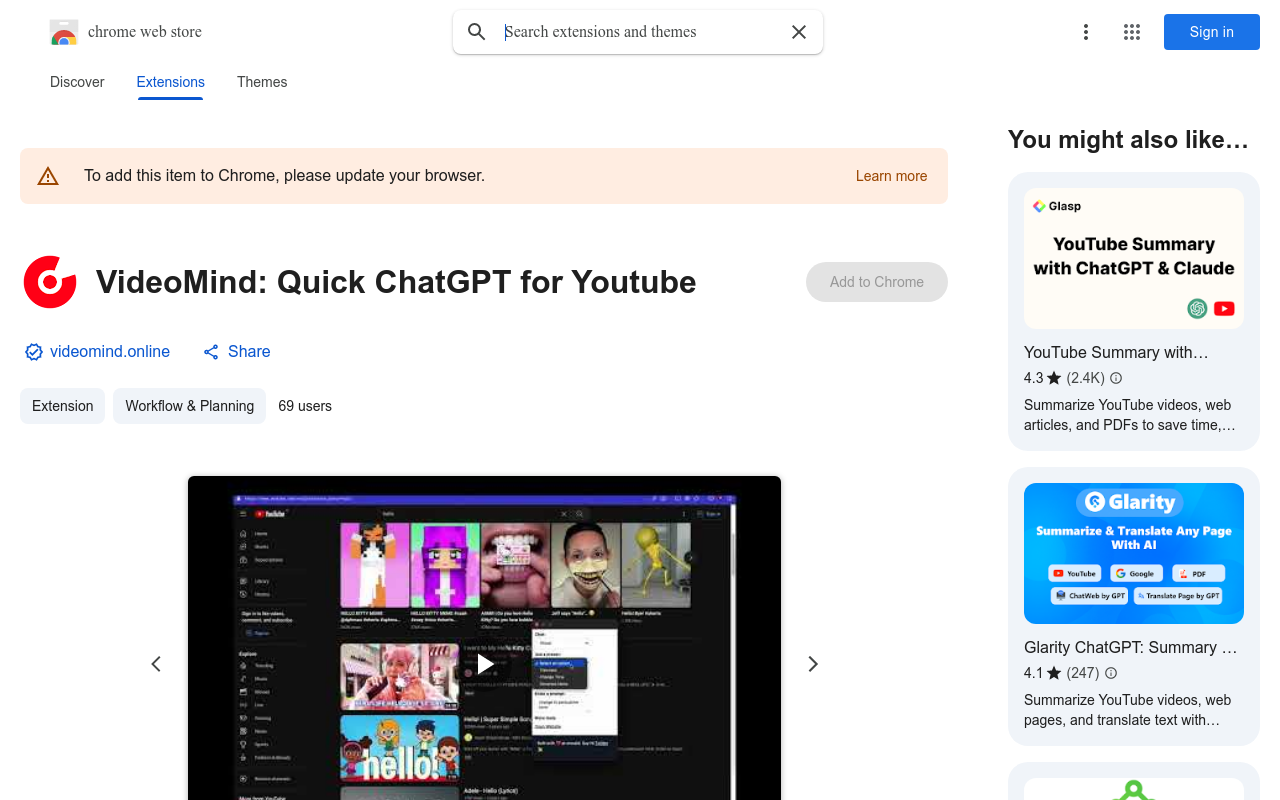The image size is (1280, 800).
Task: Open the Glarity ChatGPT: Summary title
Action: point(1130,647)
